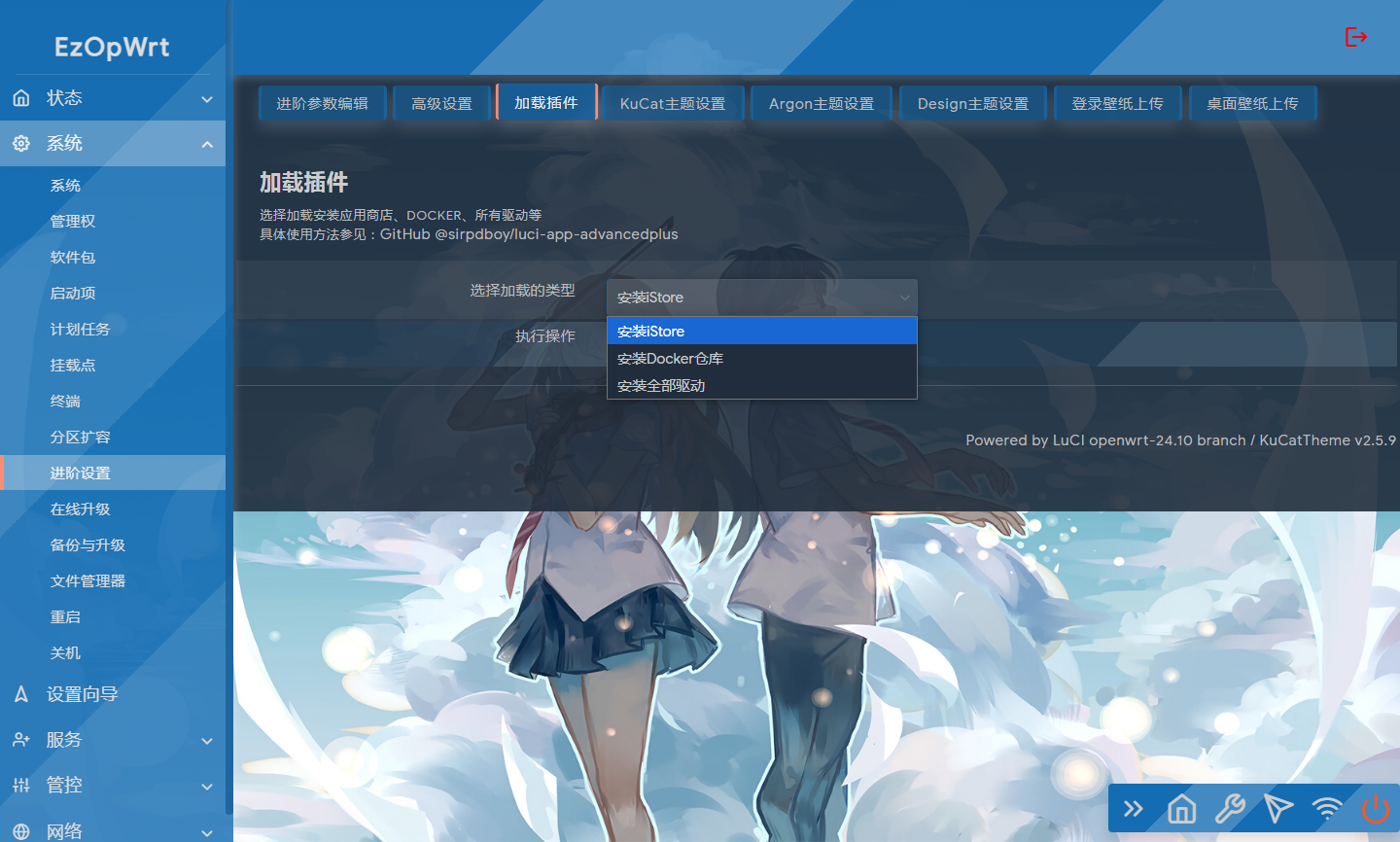
Task: Click the 服务 menu label
Action: point(64,740)
